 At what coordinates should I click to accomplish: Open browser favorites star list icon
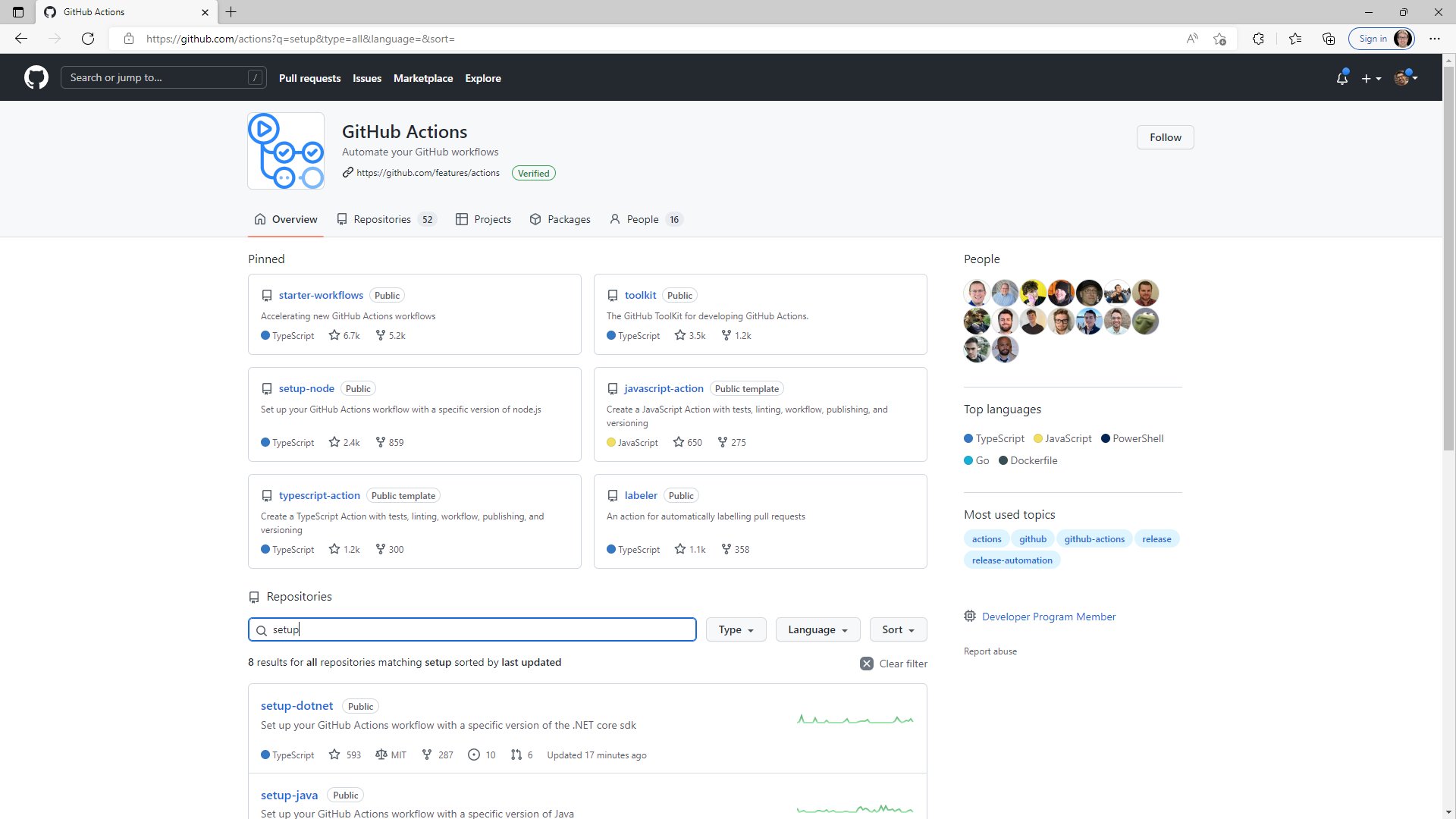click(x=1295, y=39)
